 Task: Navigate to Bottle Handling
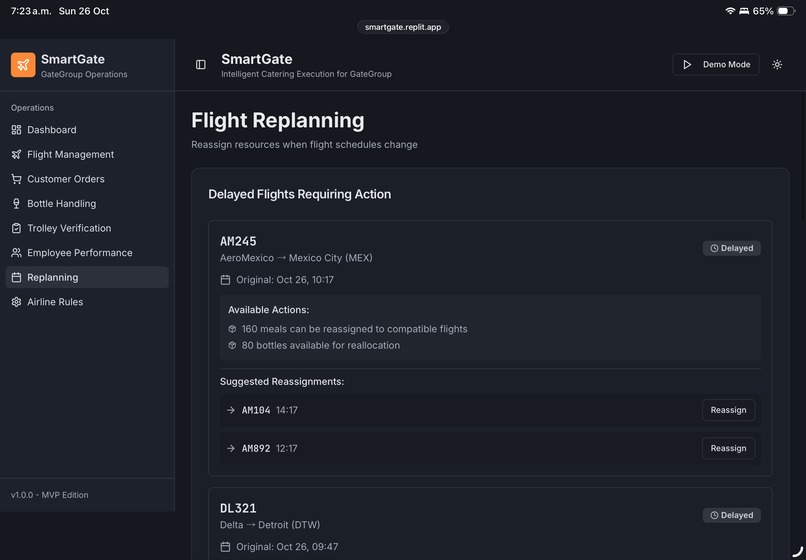point(87,204)
